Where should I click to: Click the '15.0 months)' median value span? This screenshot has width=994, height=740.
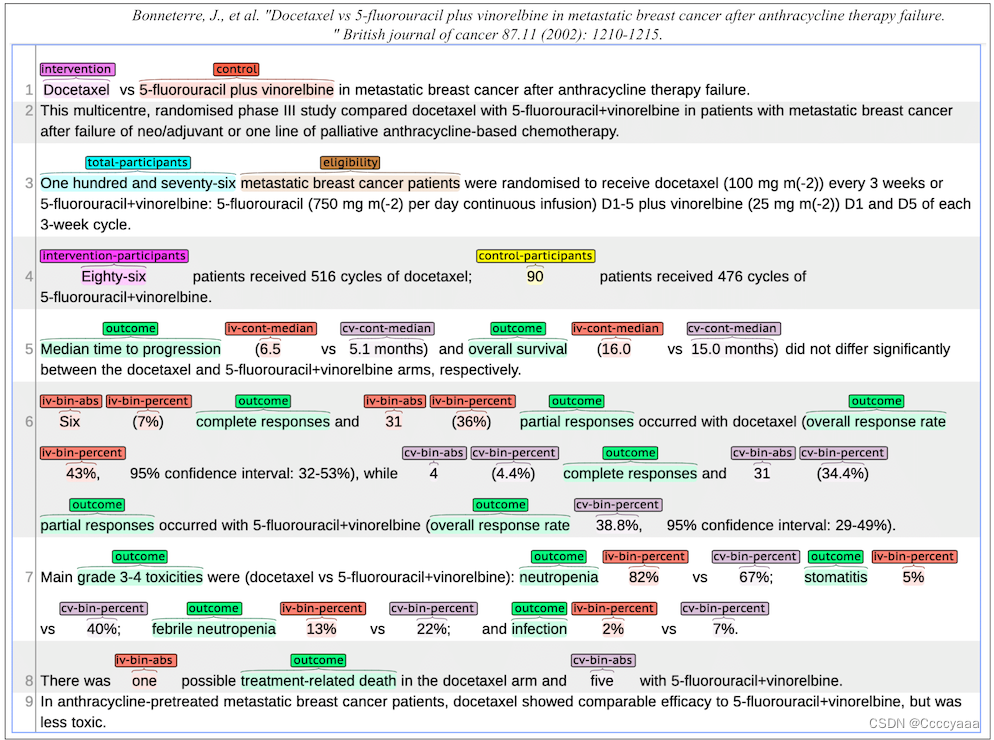point(734,349)
